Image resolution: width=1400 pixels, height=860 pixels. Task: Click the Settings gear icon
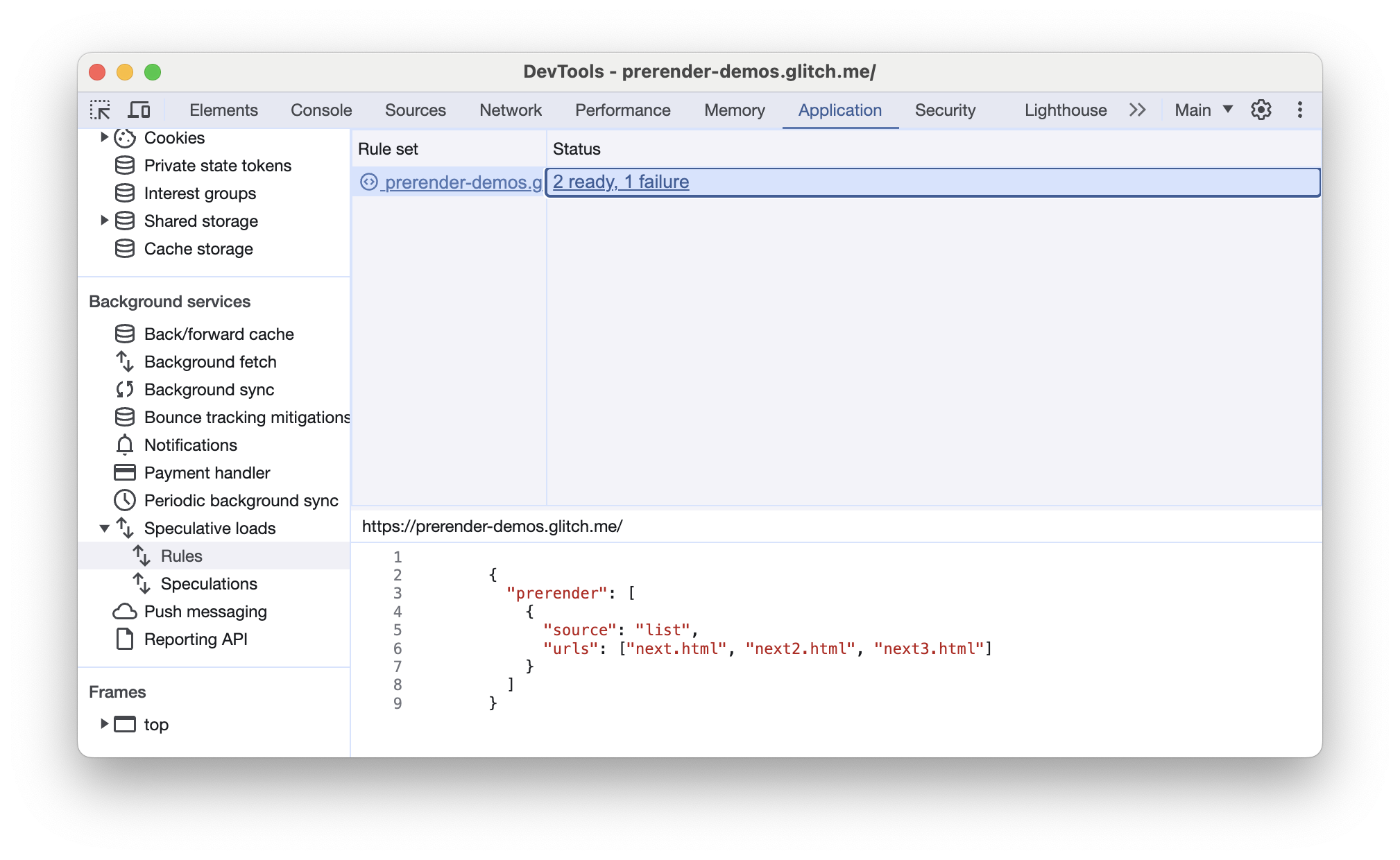click(x=1261, y=109)
